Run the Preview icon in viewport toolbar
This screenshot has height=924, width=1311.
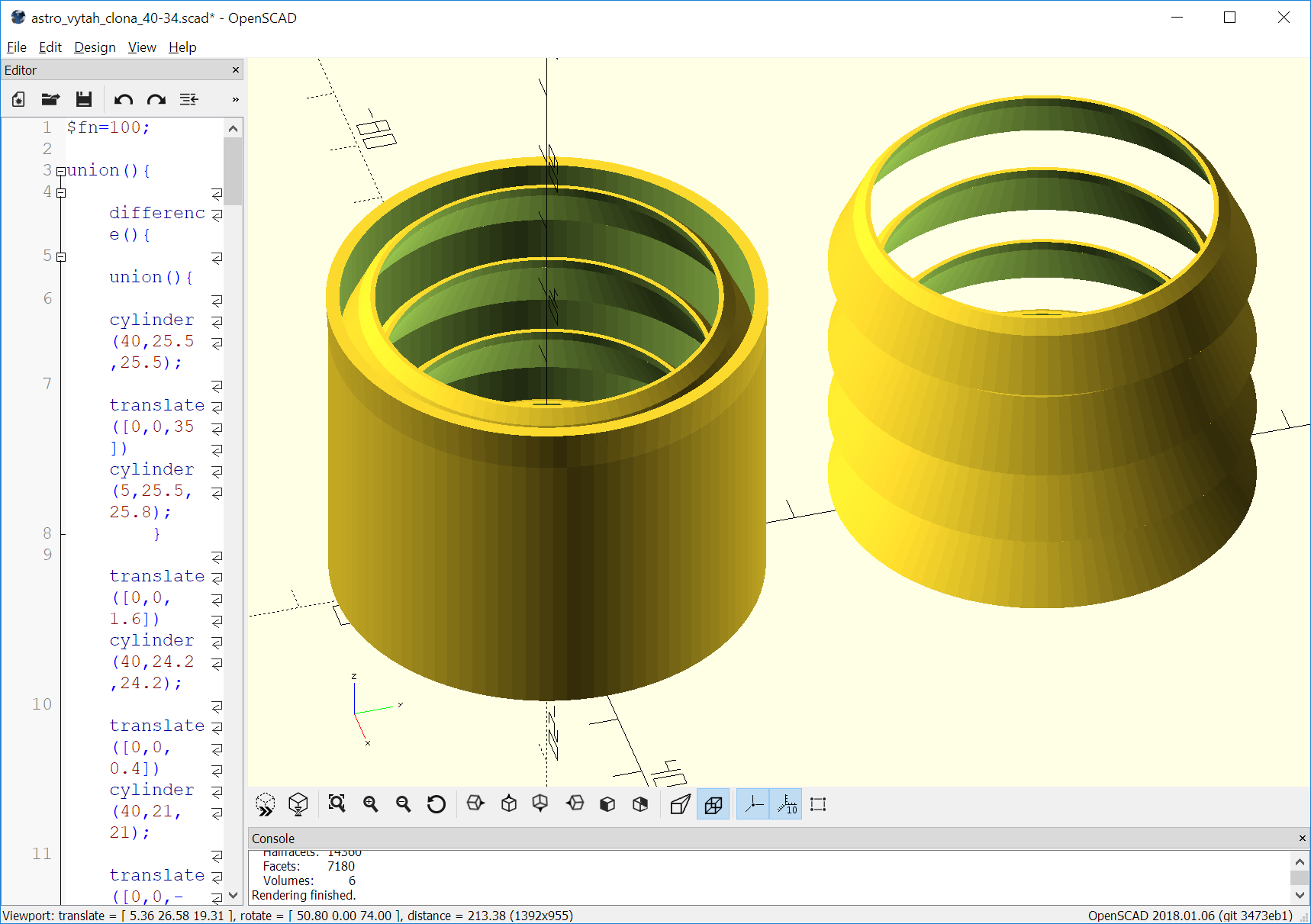click(x=266, y=804)
